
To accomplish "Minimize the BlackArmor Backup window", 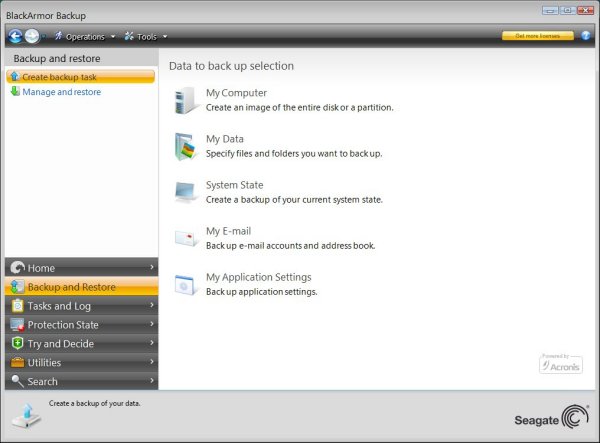I will 550,10.
